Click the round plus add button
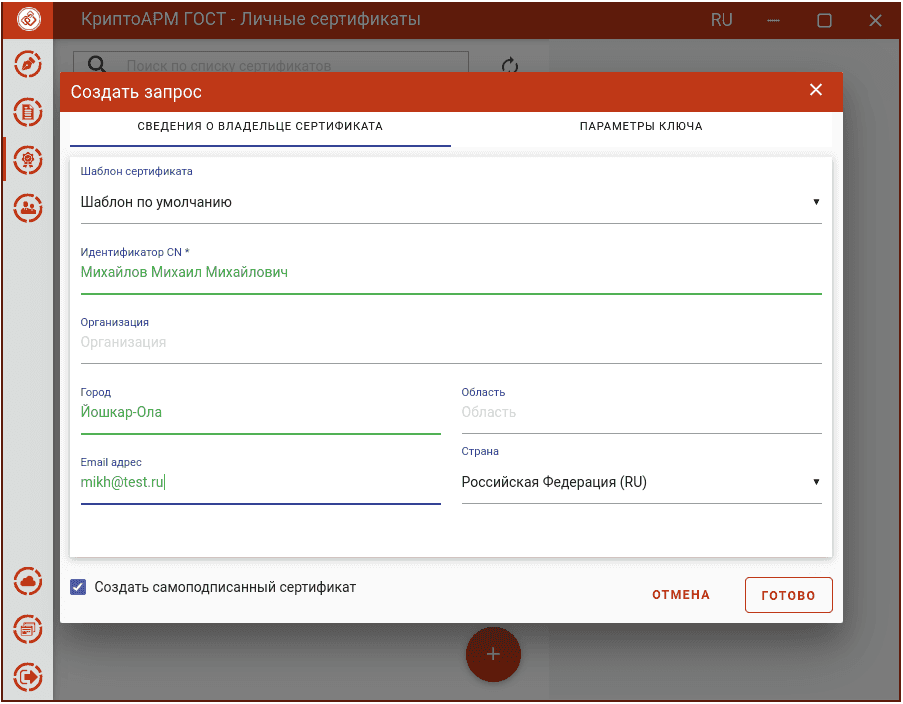Image resolution: width=903 pixels, height=704 pixels. click(x=493, y=654)
